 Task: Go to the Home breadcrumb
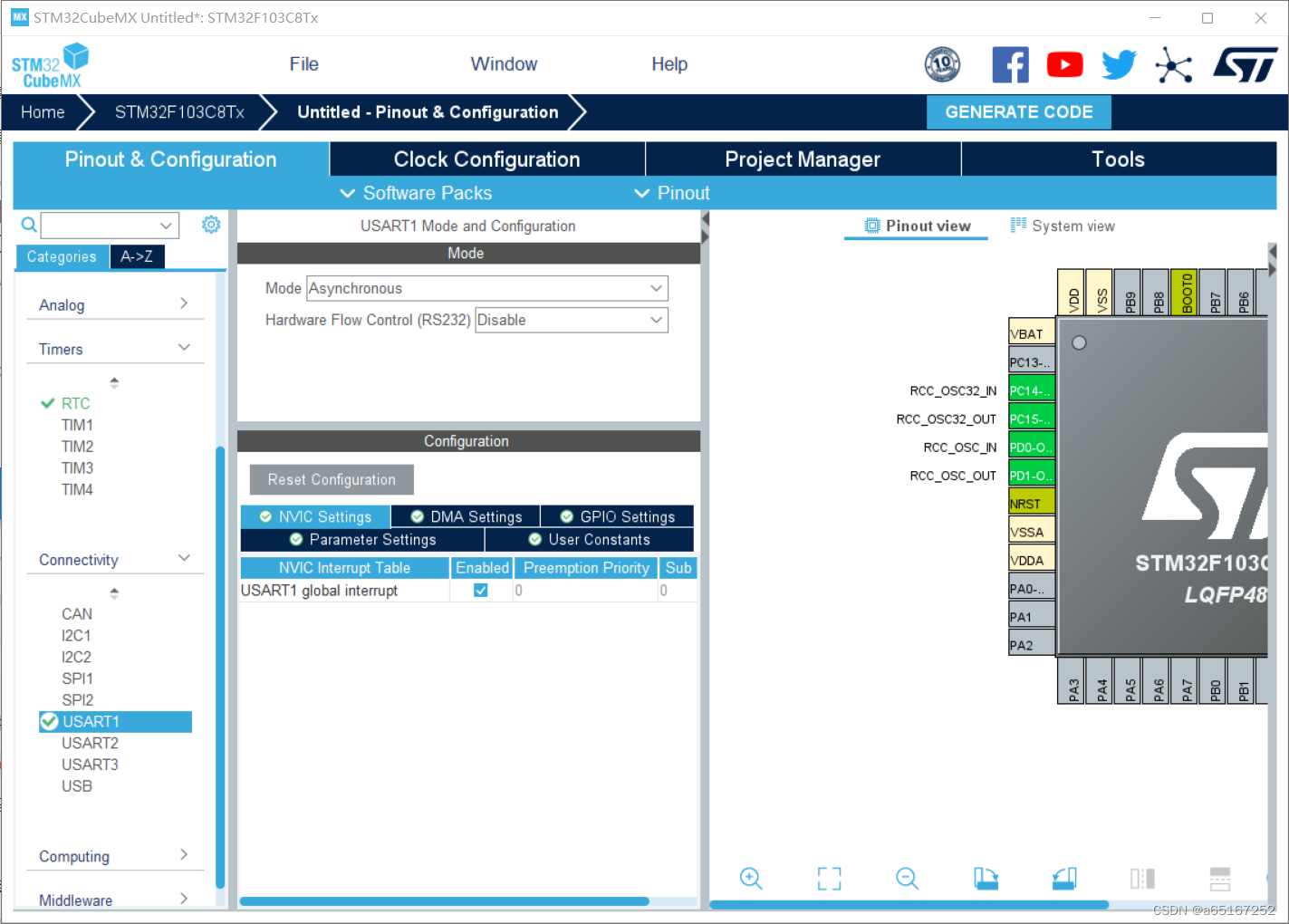(x=43, y=111)
